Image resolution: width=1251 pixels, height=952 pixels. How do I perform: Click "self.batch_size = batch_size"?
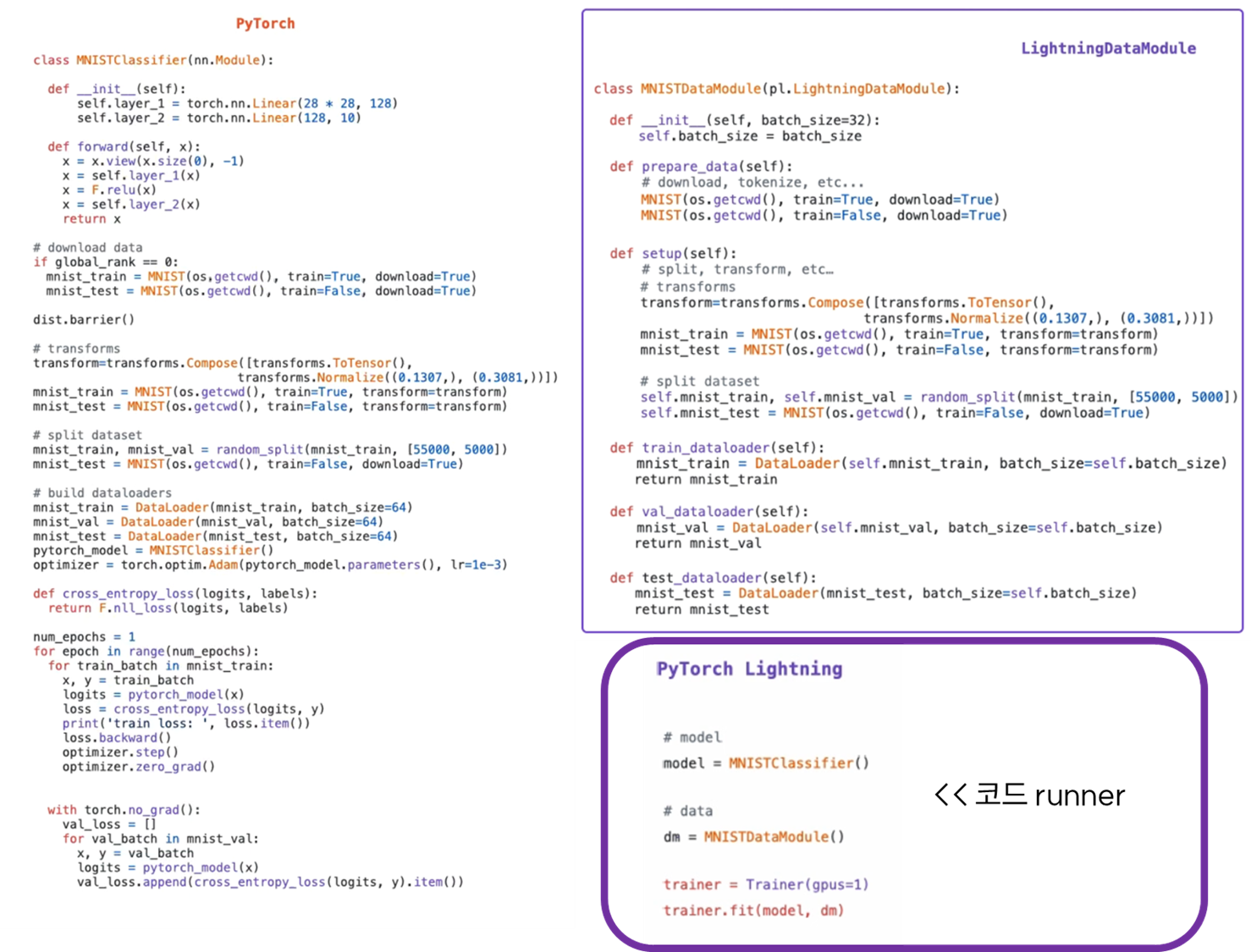pos(750,136)
